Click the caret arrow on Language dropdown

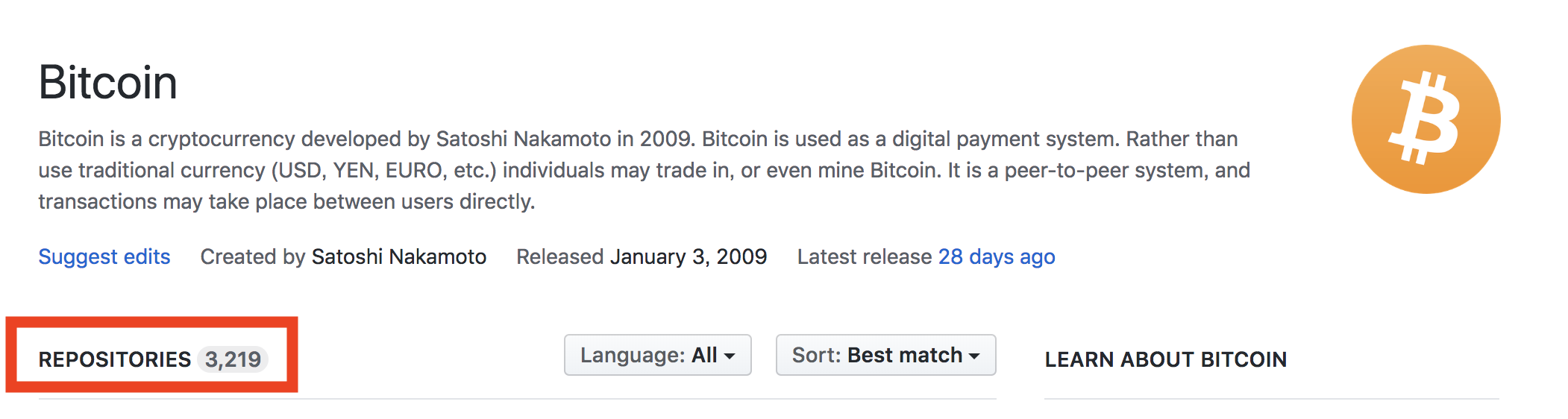click(730, 356)
